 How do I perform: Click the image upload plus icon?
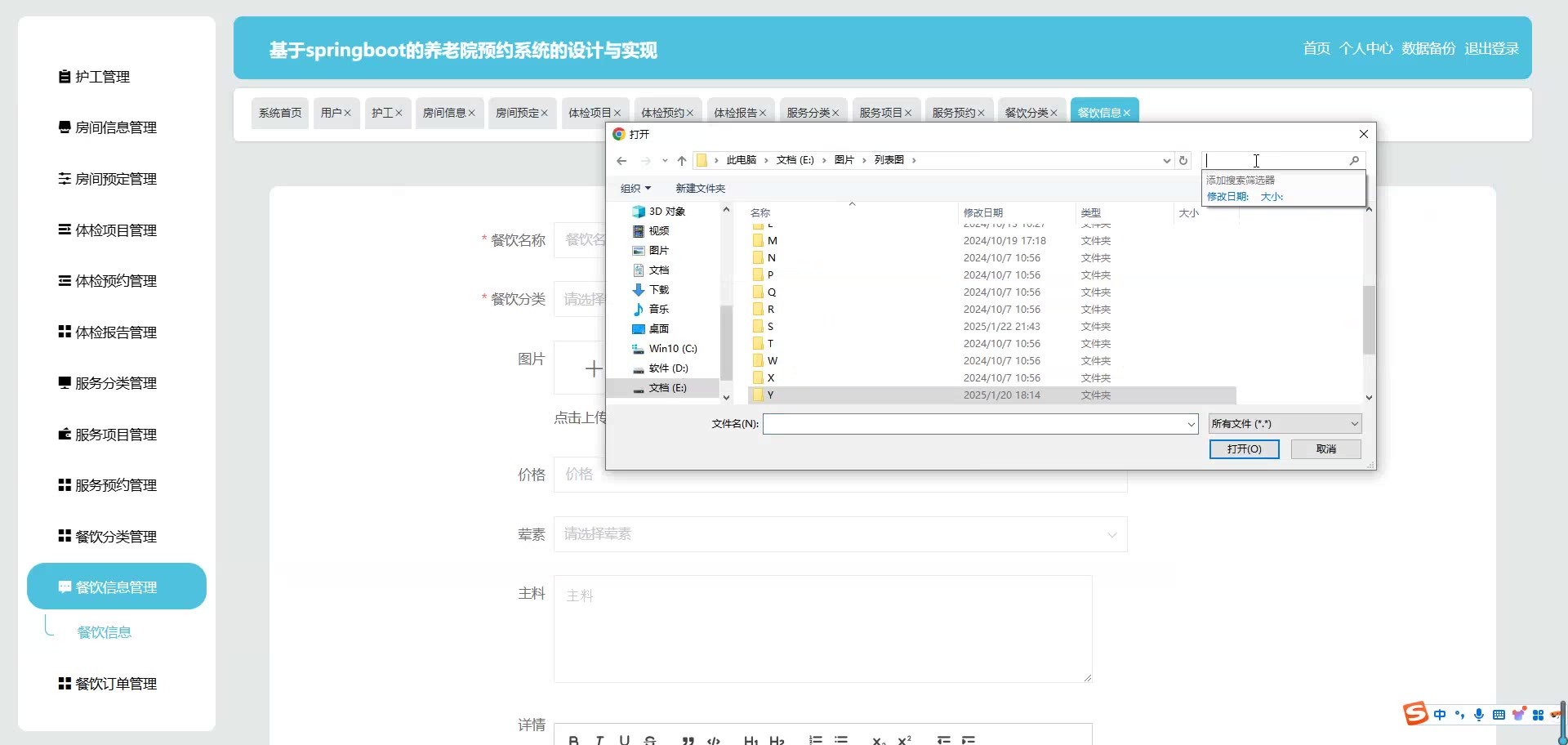(x=594, y=369)
